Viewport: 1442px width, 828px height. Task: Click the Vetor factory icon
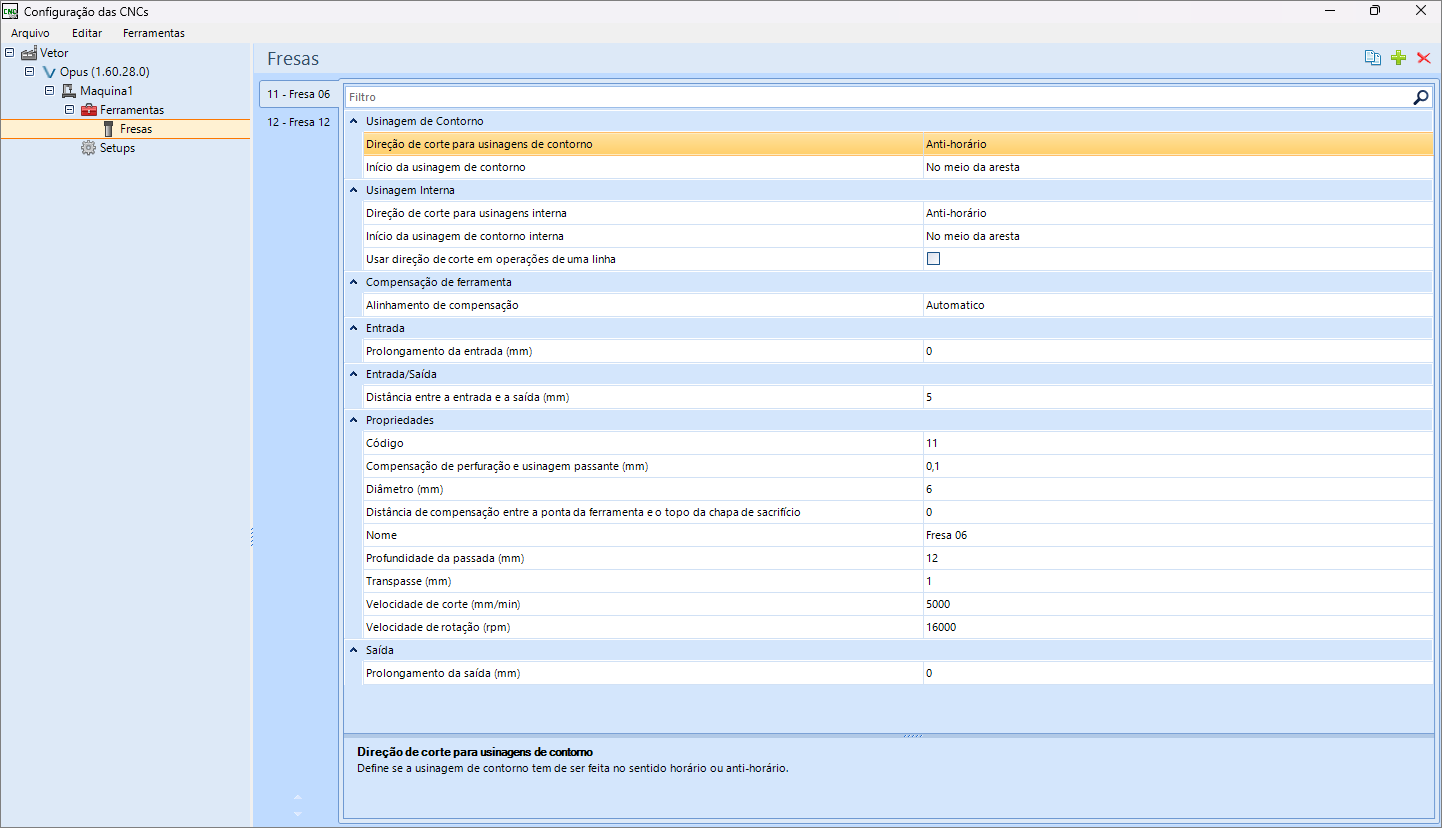point(28,53)
